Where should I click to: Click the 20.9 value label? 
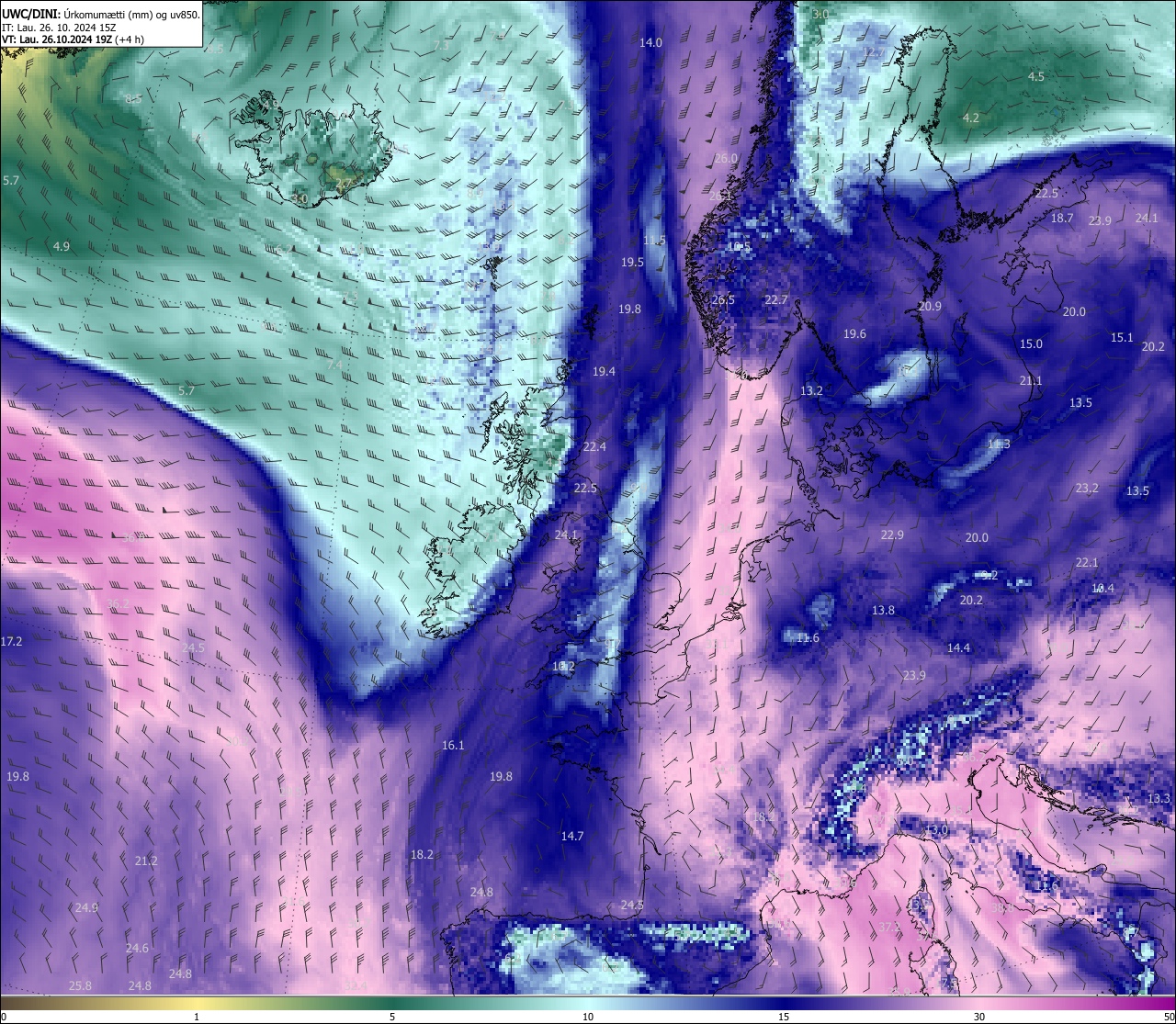(930, 307)
